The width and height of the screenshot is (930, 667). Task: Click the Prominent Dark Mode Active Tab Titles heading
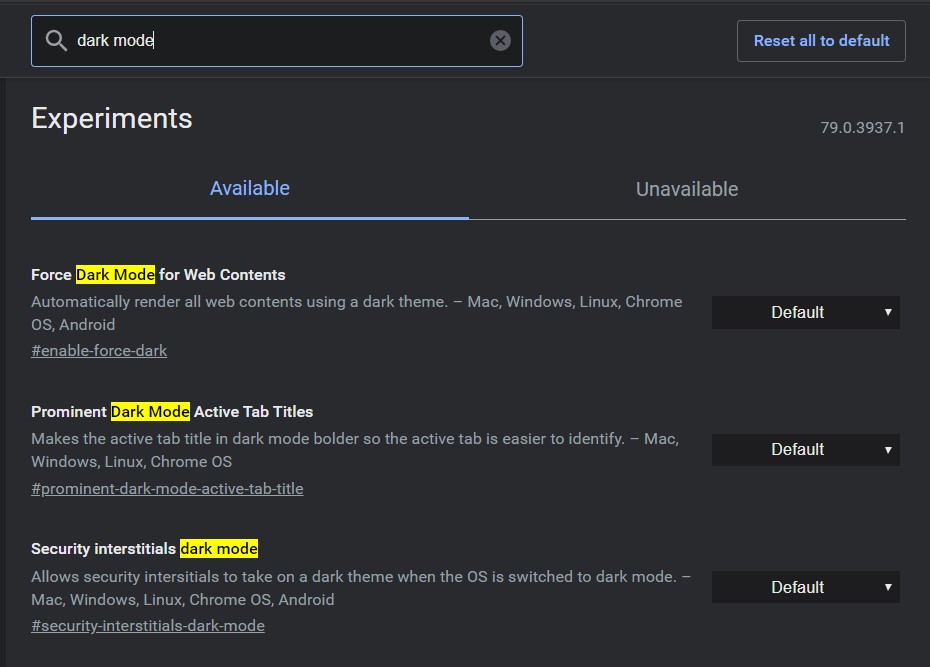pos(172,411)
